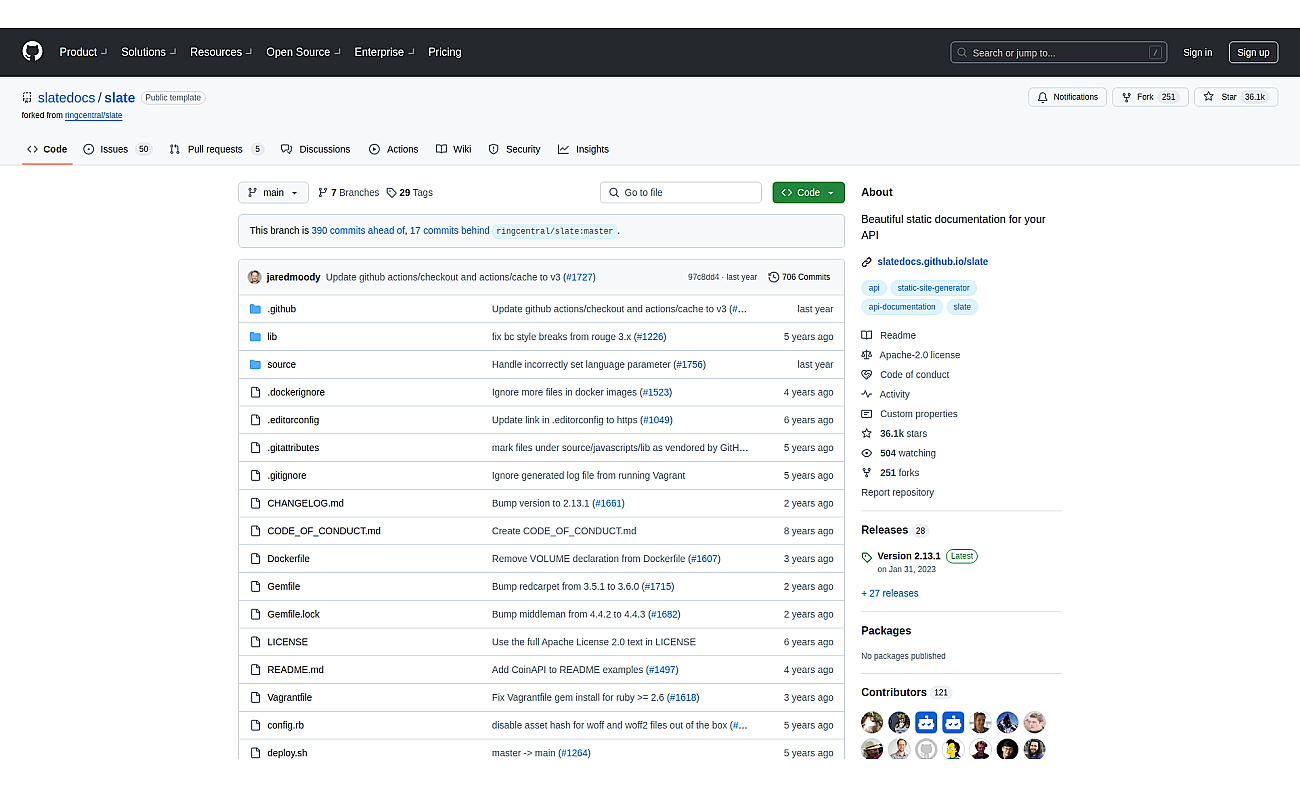Switch to the Pull requests tab

pos(216,149)
